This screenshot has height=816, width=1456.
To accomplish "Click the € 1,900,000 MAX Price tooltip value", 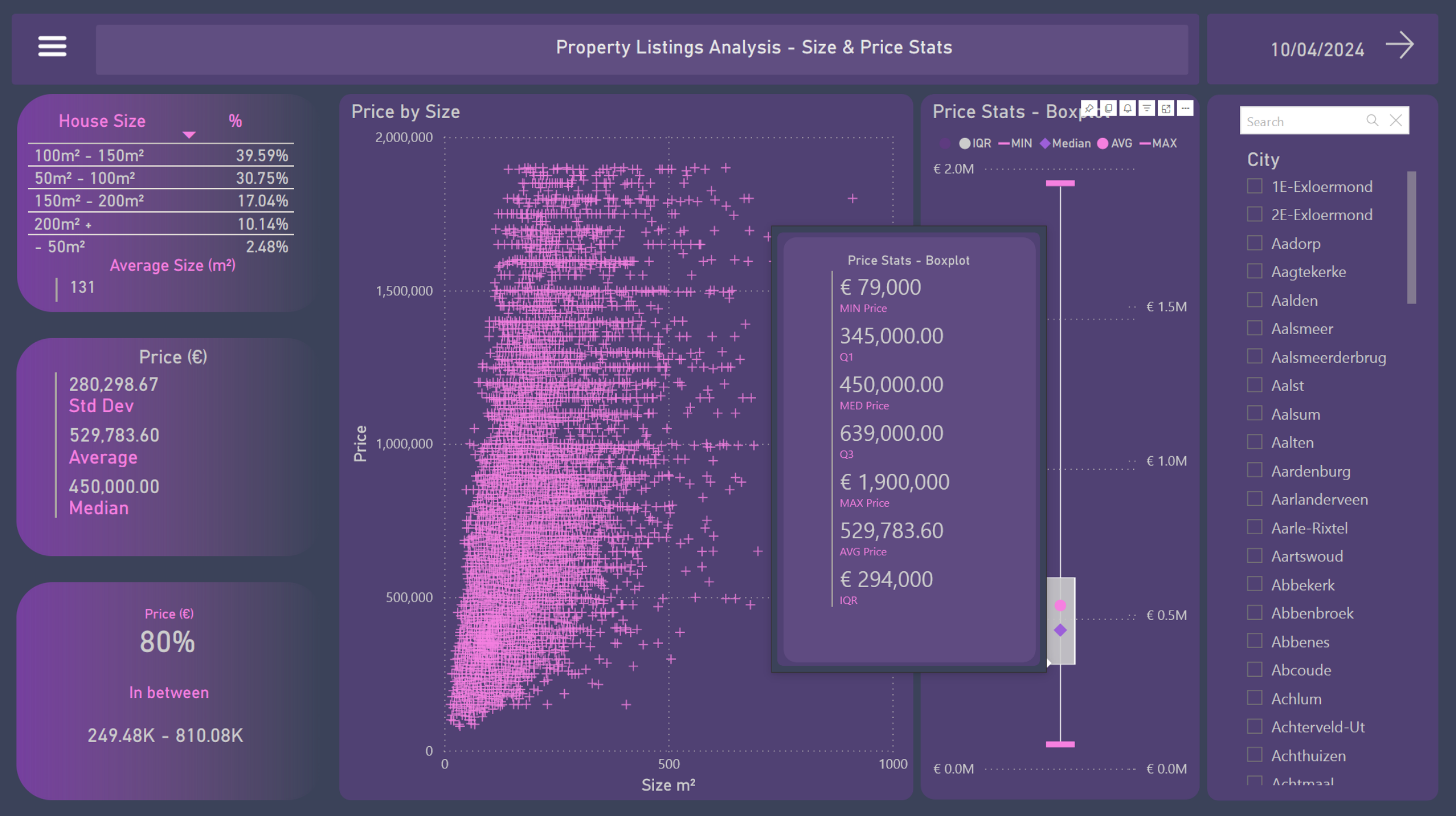I will coord(895,482).
